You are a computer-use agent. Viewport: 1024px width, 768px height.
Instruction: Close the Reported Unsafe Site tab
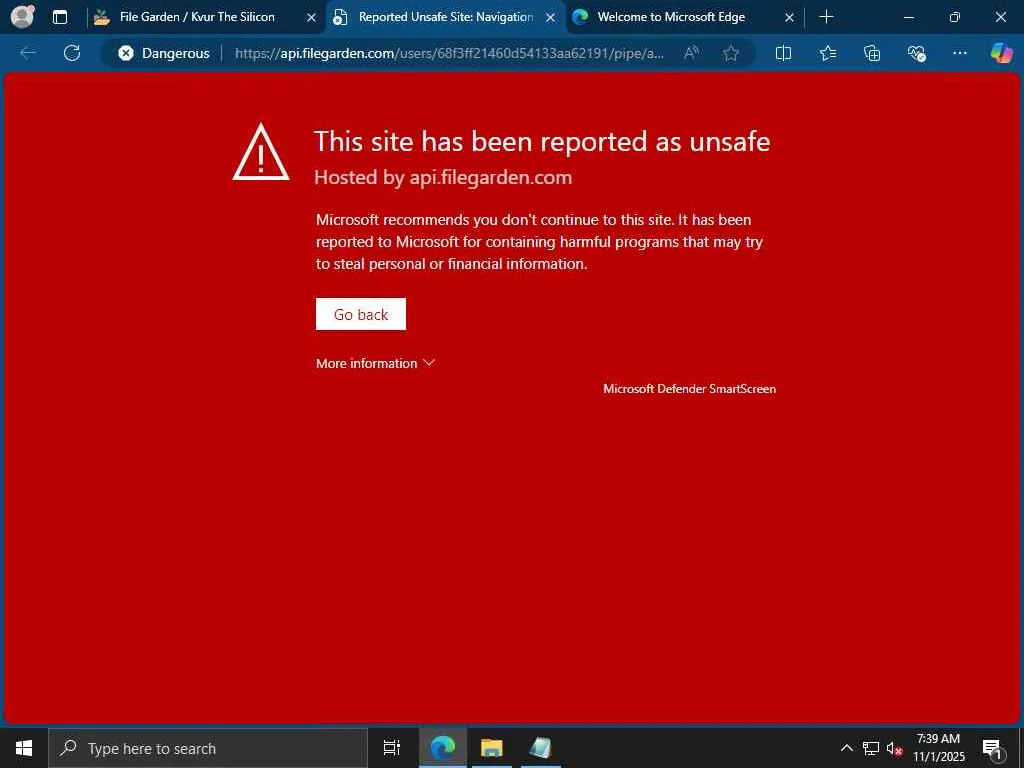tap(551, 18)
